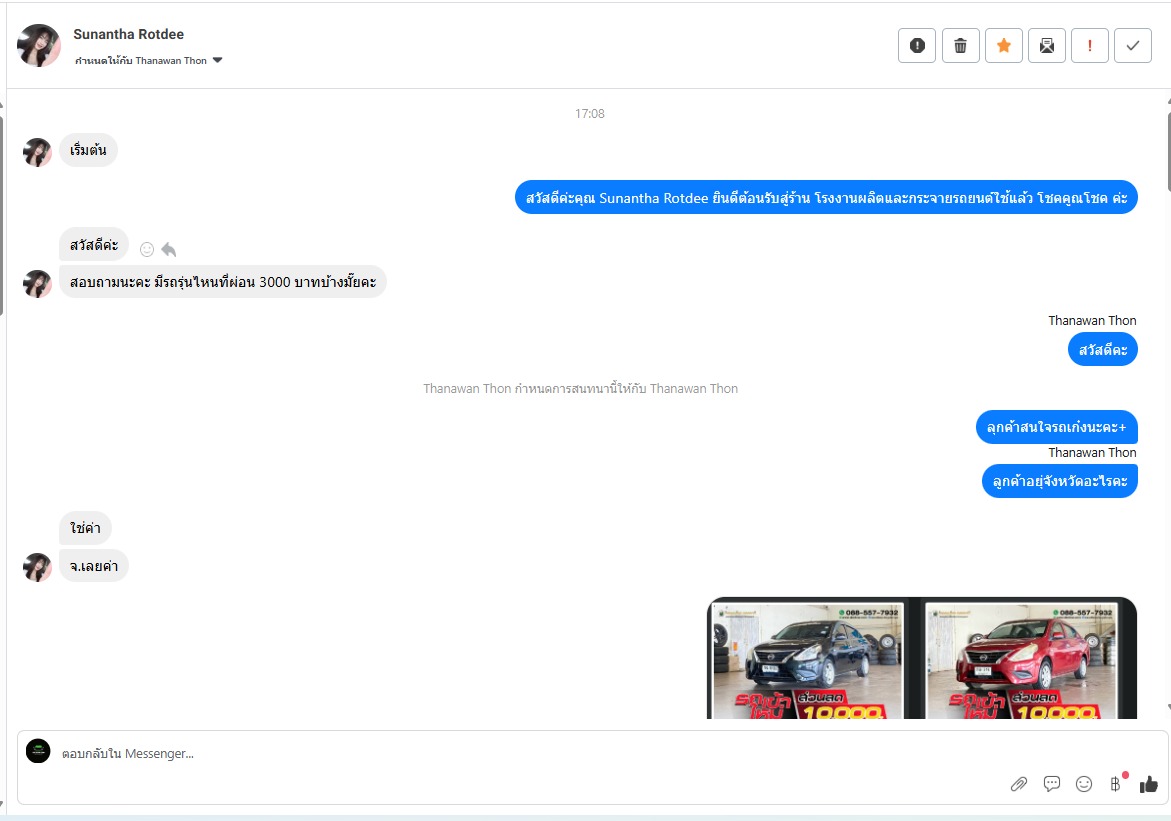The image size is (1171, 821).
Task: Click the blue สวัสดีคะ reply bubble
Action: pos(1102,350)
